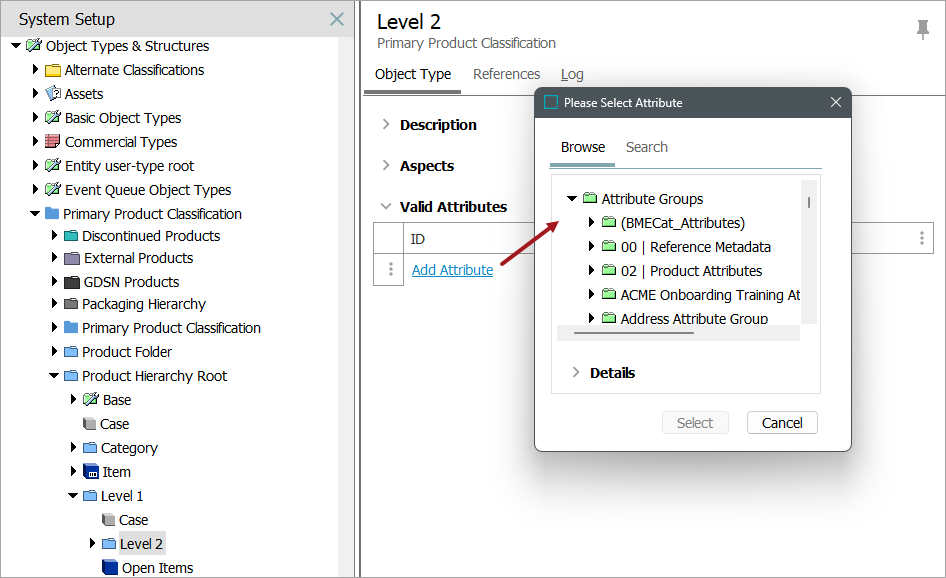Open the three-dot menu beside Add Attribute

391,270
